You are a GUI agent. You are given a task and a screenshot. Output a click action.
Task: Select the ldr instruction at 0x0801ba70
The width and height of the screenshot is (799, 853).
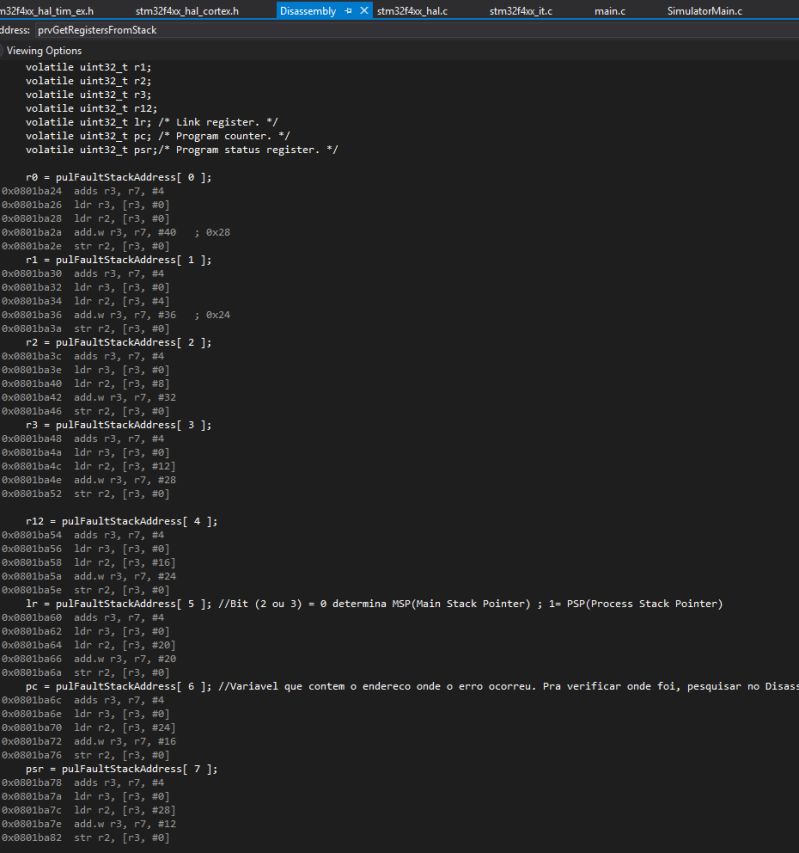pos(89,727)
